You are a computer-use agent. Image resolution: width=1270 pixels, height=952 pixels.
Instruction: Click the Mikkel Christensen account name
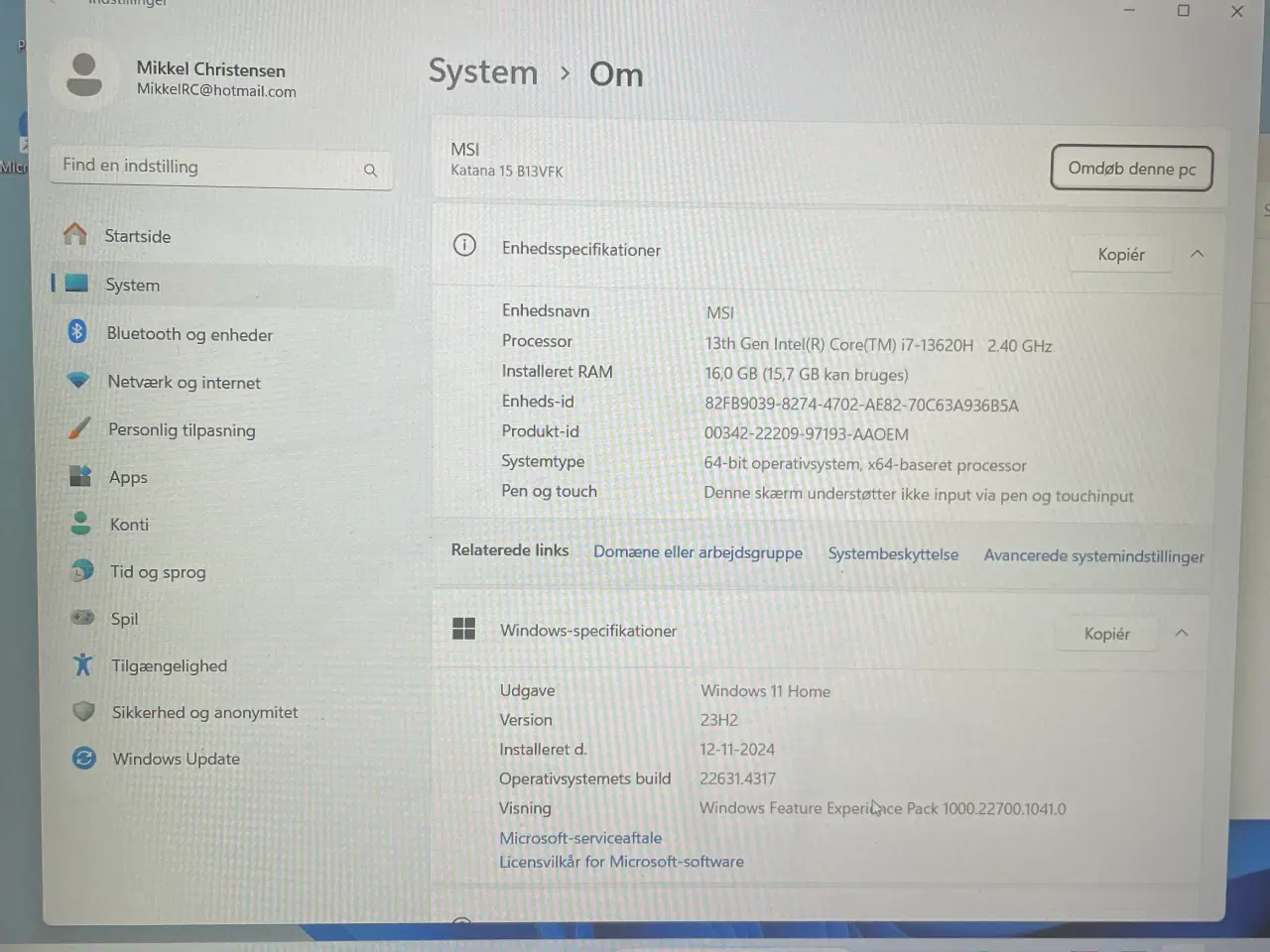pos(210,69)
